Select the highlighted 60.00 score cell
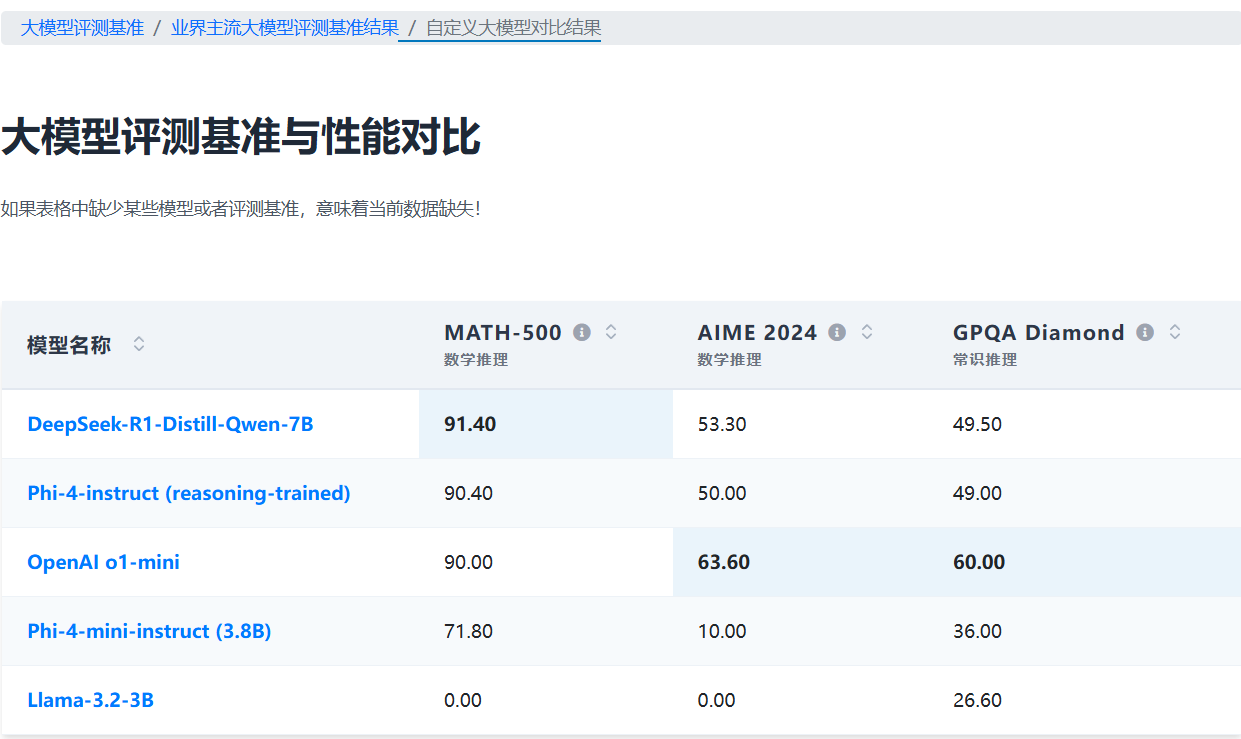This screenshot has width=1241, height=739. 1084,562
